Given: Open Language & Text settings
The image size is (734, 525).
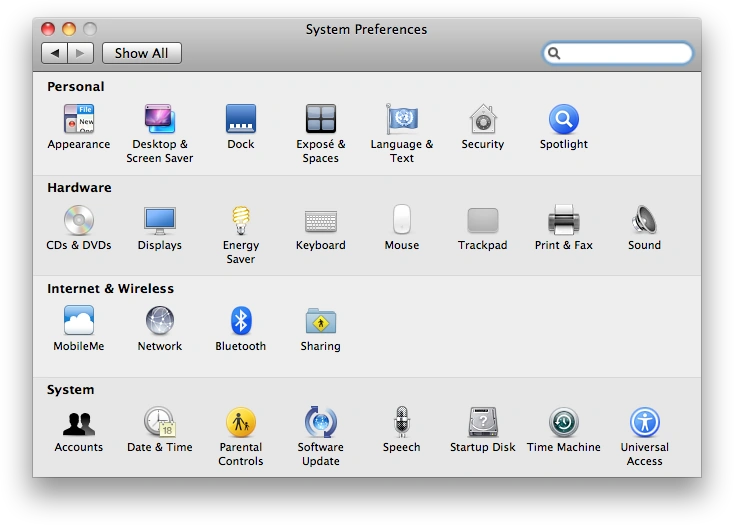Looking at the screenshot, I should [x=402, y=120].
